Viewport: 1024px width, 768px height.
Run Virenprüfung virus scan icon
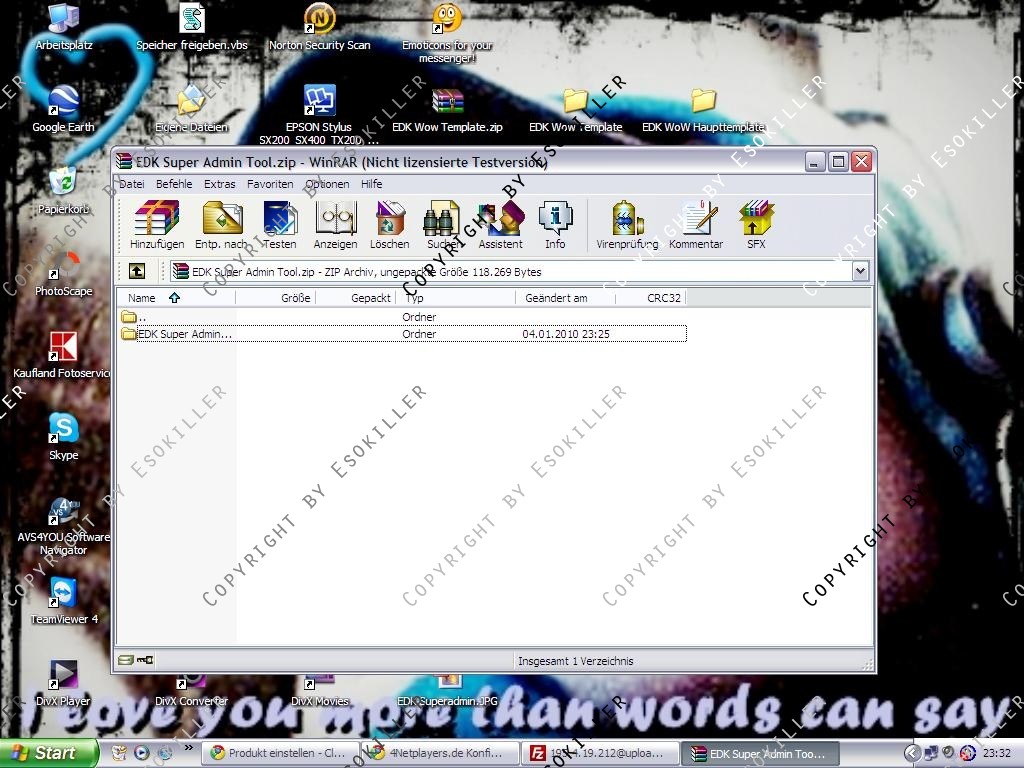click(x=627, y=224)
